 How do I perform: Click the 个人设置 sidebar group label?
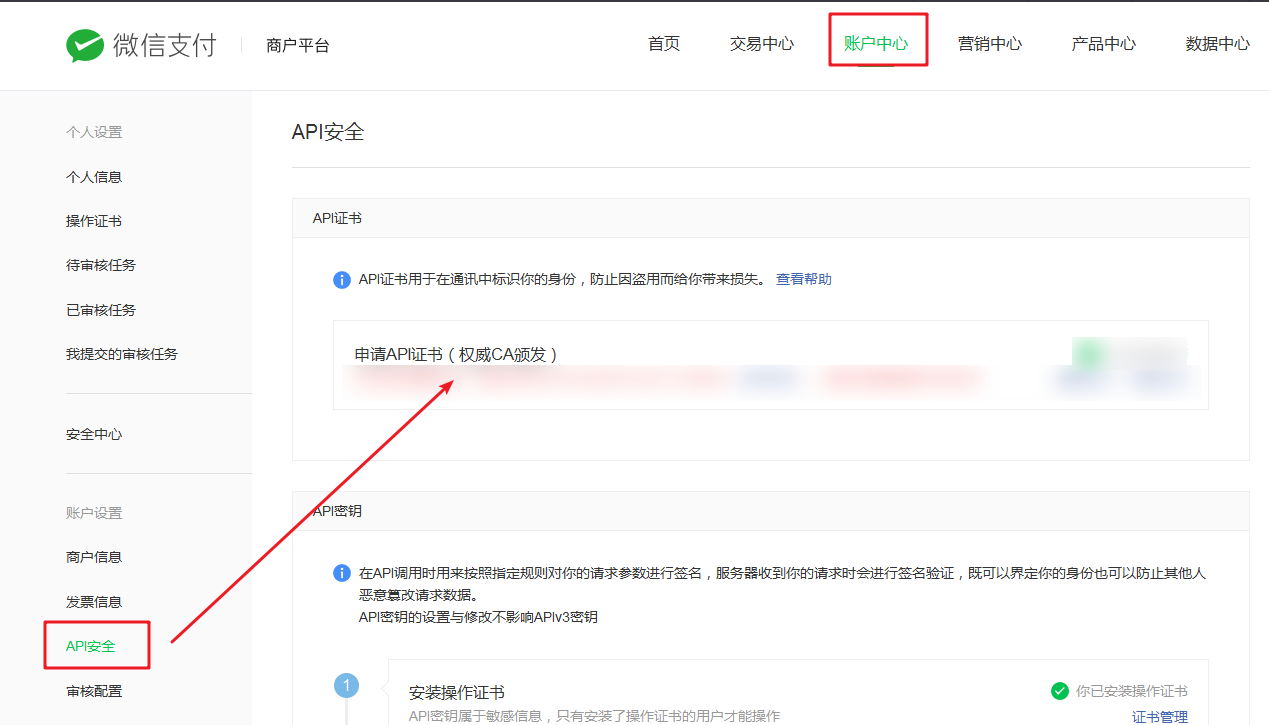pos(94,132)
